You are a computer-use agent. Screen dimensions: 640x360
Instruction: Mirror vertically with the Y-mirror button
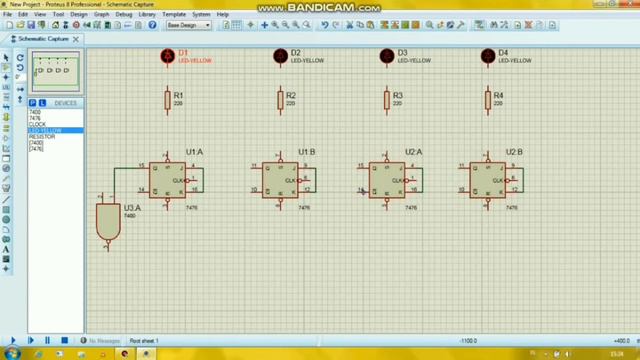(20, 99)
